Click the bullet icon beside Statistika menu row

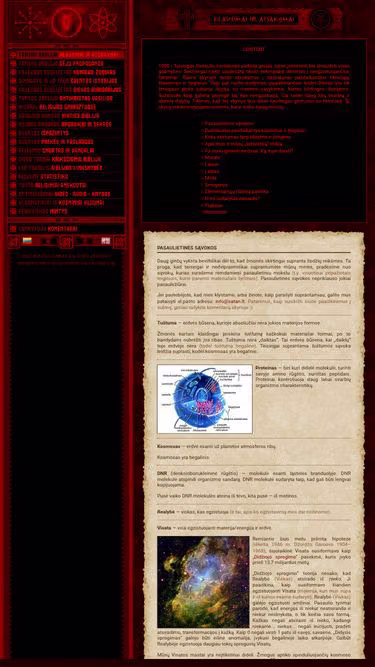point(14,177)
